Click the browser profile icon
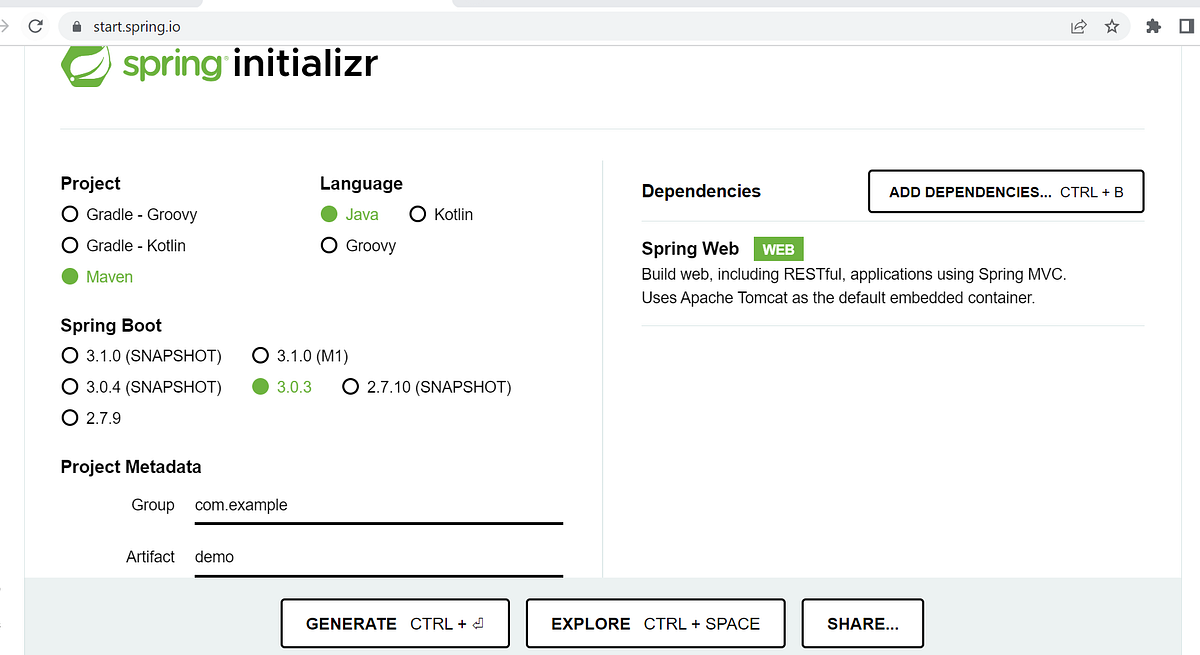Screen dimensions: 1200x655 pos(1189,26)
